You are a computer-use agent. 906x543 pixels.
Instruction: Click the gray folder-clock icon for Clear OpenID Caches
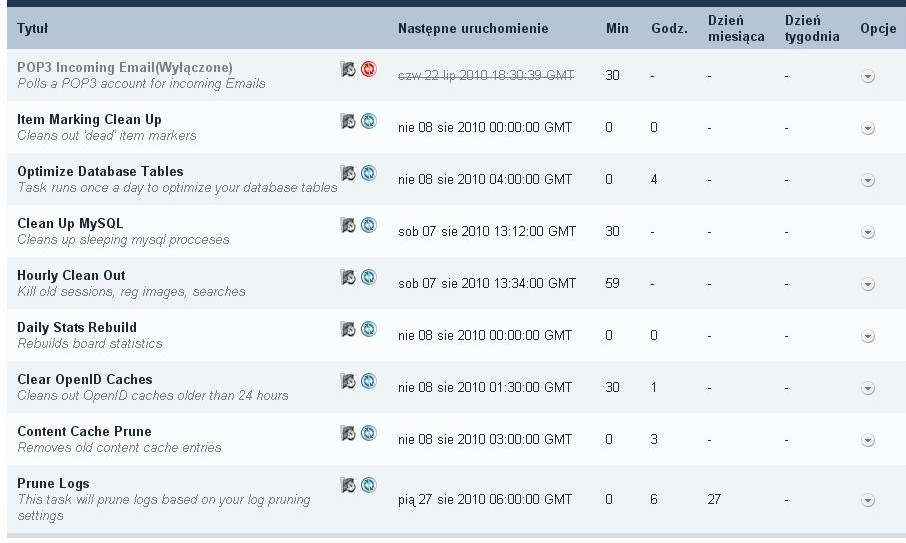point(348,381)
